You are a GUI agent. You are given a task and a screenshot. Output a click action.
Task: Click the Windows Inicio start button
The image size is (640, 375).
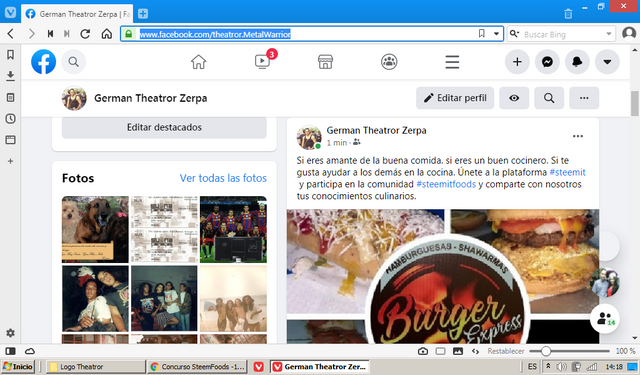point(18,366)
